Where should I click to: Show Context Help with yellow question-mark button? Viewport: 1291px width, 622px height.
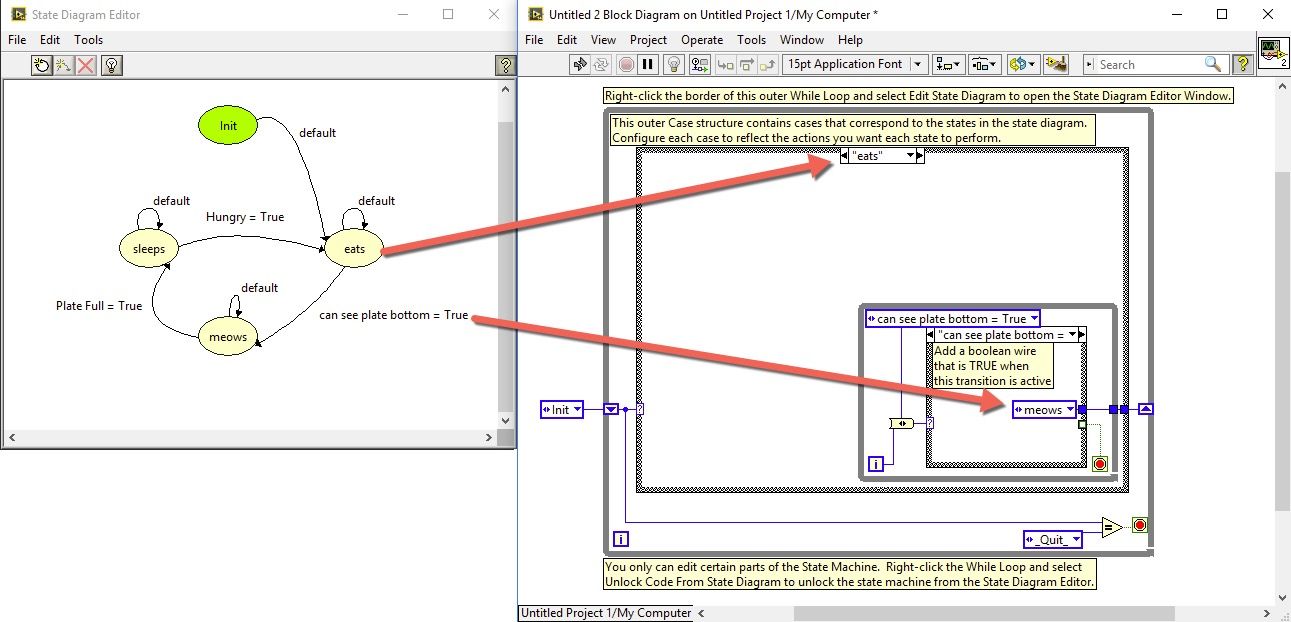(x=1242, y=64)
